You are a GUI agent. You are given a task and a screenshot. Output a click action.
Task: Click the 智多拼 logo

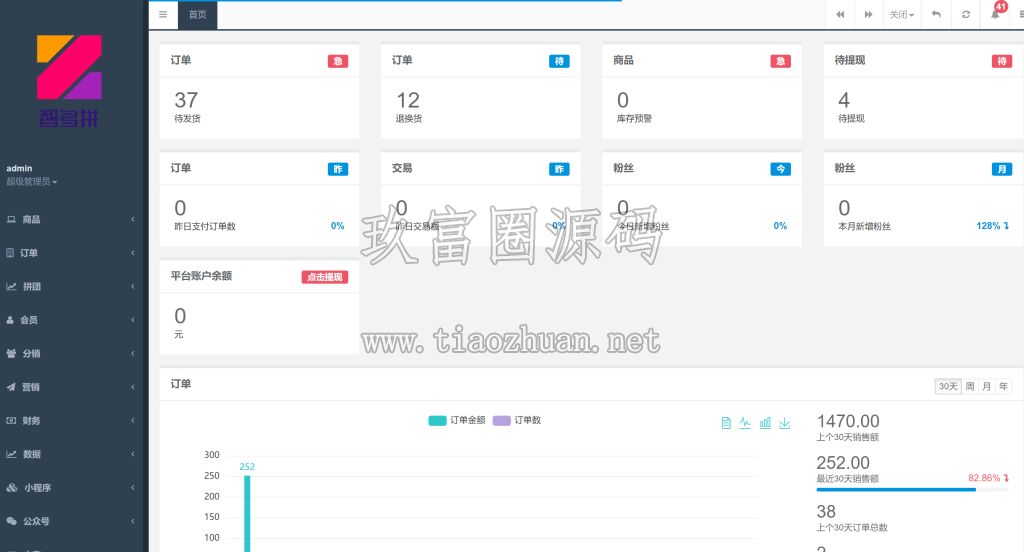[69, 81]
